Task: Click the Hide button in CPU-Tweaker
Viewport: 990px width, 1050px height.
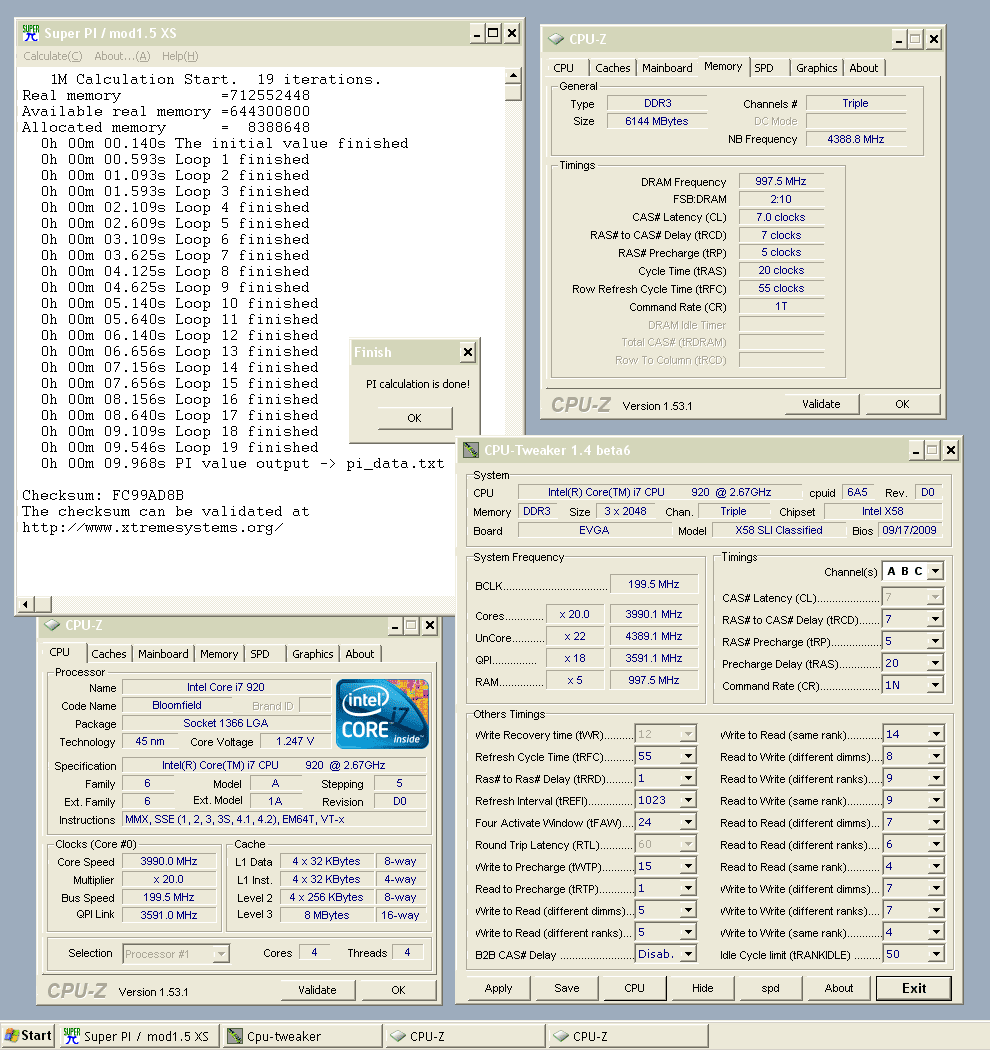Action: click(703, 988)
